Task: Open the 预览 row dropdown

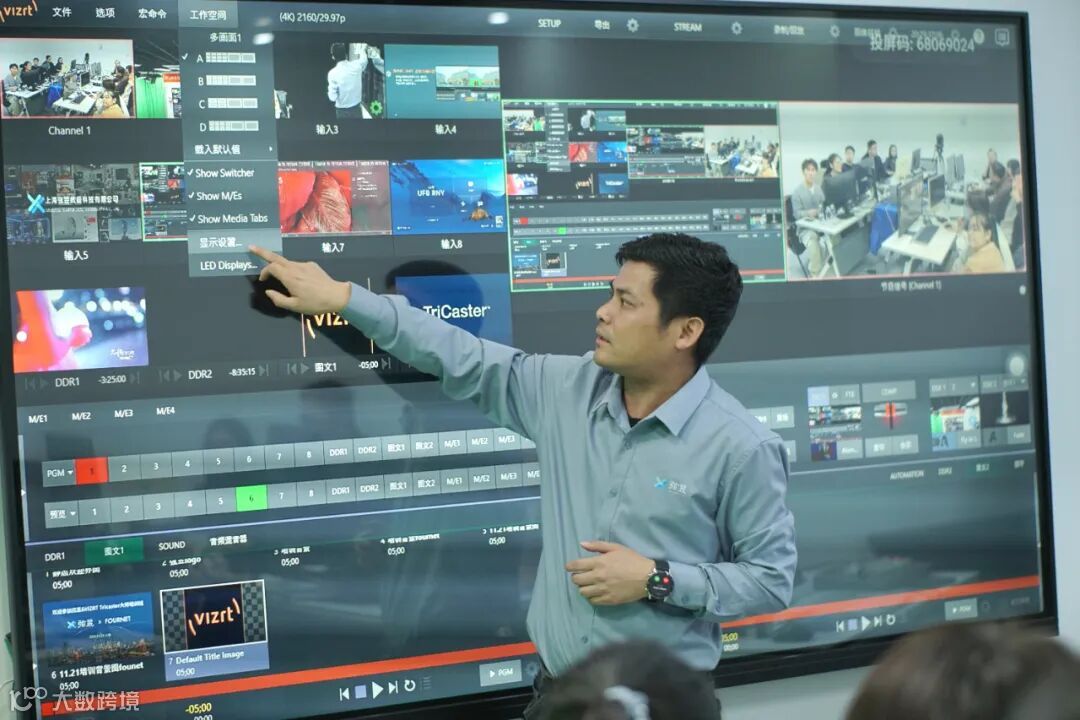Action: [61, 513]
